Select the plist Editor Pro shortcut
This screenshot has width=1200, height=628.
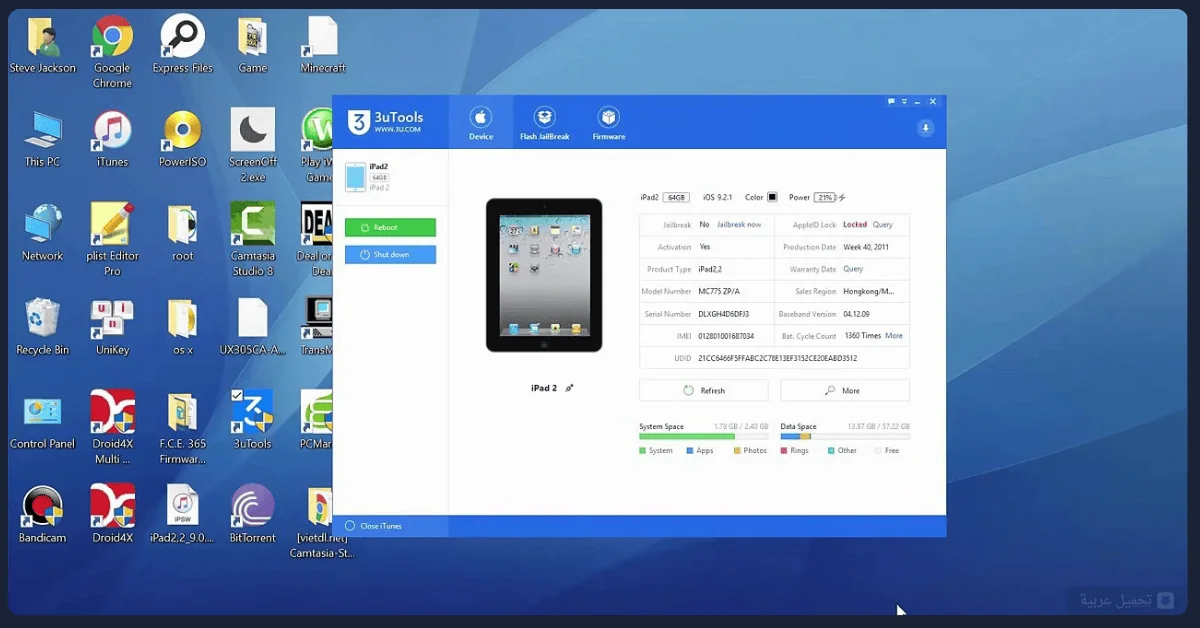[112, 240]
